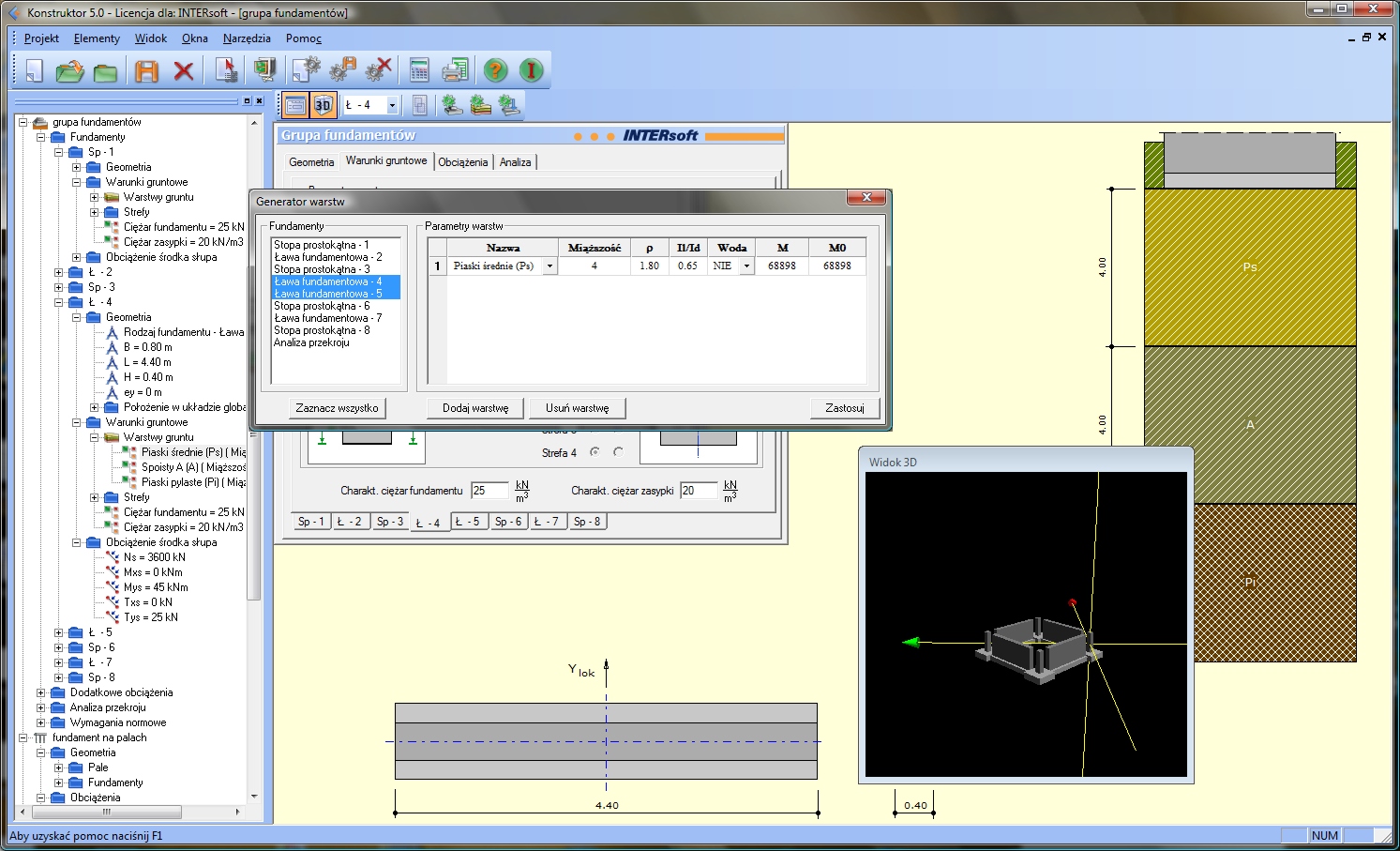
Task: Select Stopa prostokątna - 1 in list
Action: tap(336, 245)
